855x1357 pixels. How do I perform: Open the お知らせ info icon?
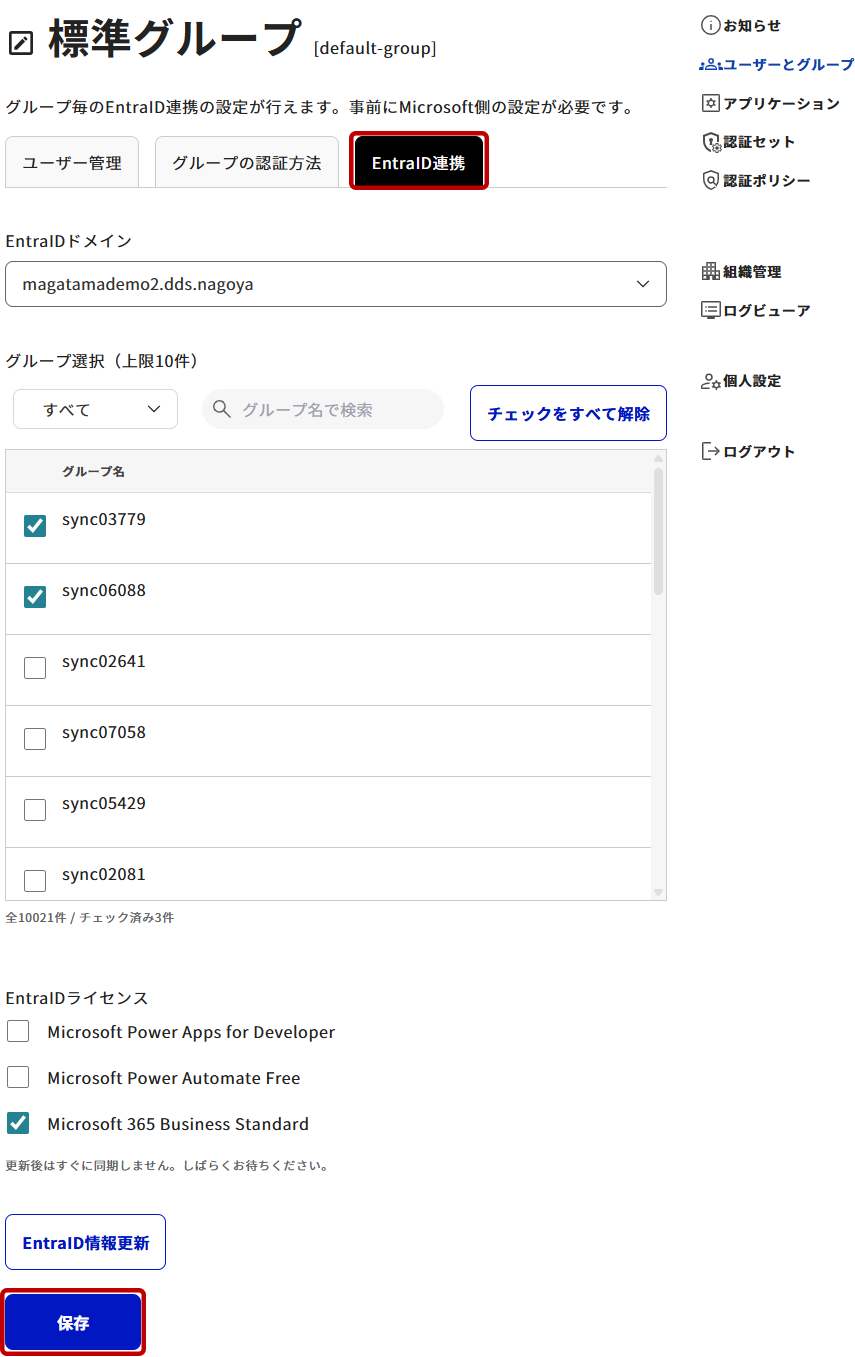(711, 25)
